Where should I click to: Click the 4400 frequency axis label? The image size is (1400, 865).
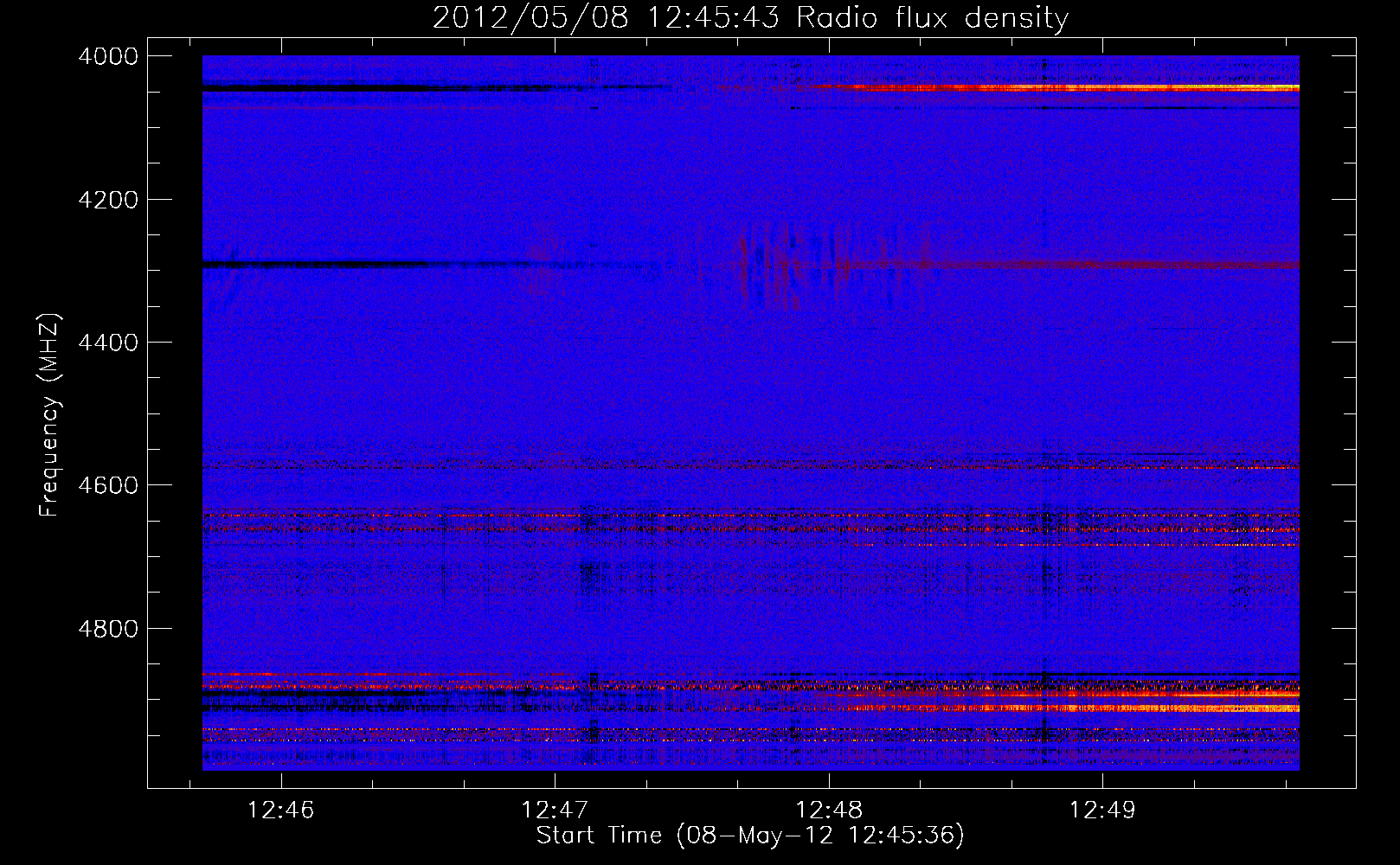pyautogui.click(x=108, y=343)
